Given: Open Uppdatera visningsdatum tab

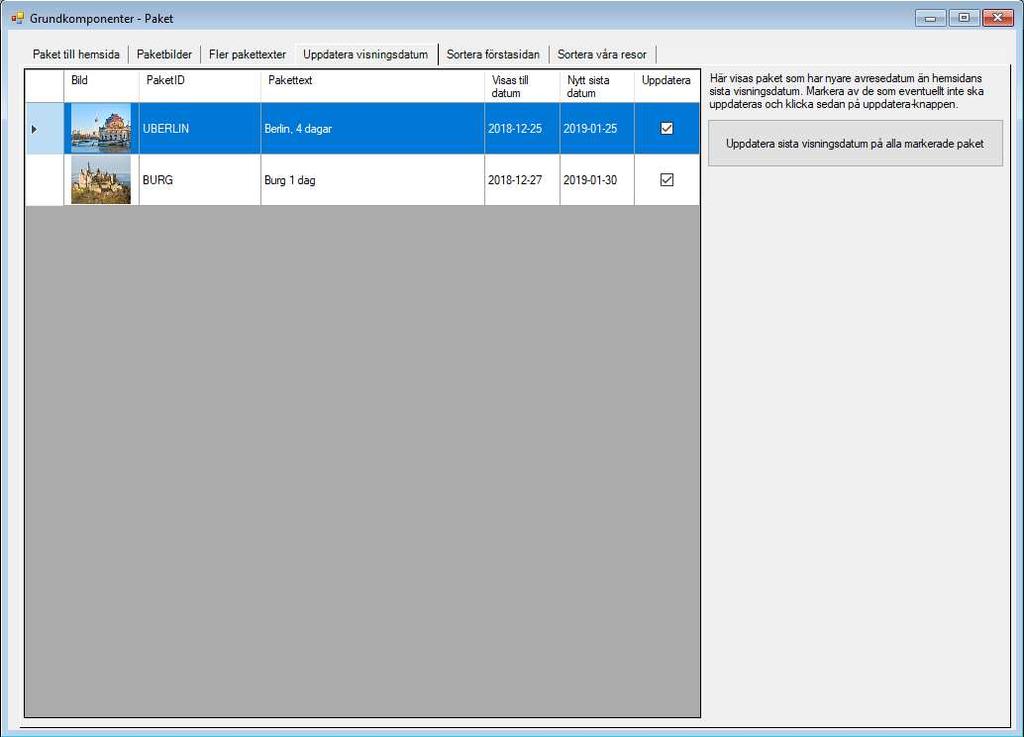Looking at the screenshot, I should click(x=366, y=54).
